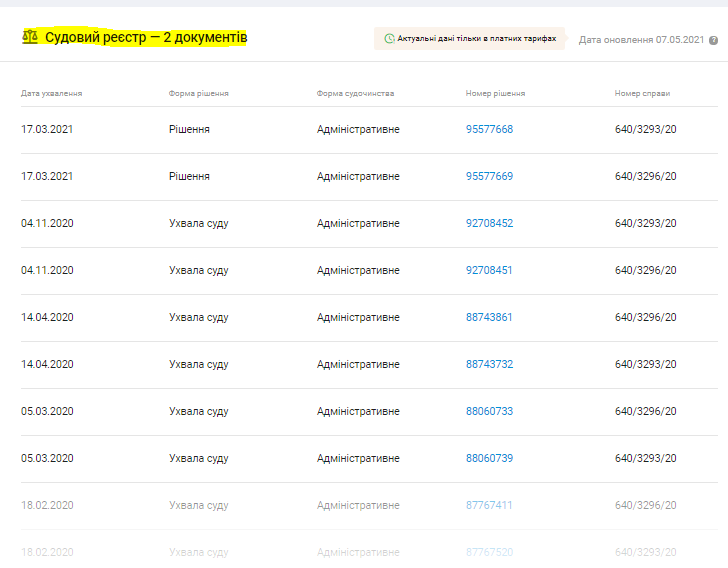Click the clock icon in the tariffs badge
The image size is (728, 568).
tap(389, 39)
